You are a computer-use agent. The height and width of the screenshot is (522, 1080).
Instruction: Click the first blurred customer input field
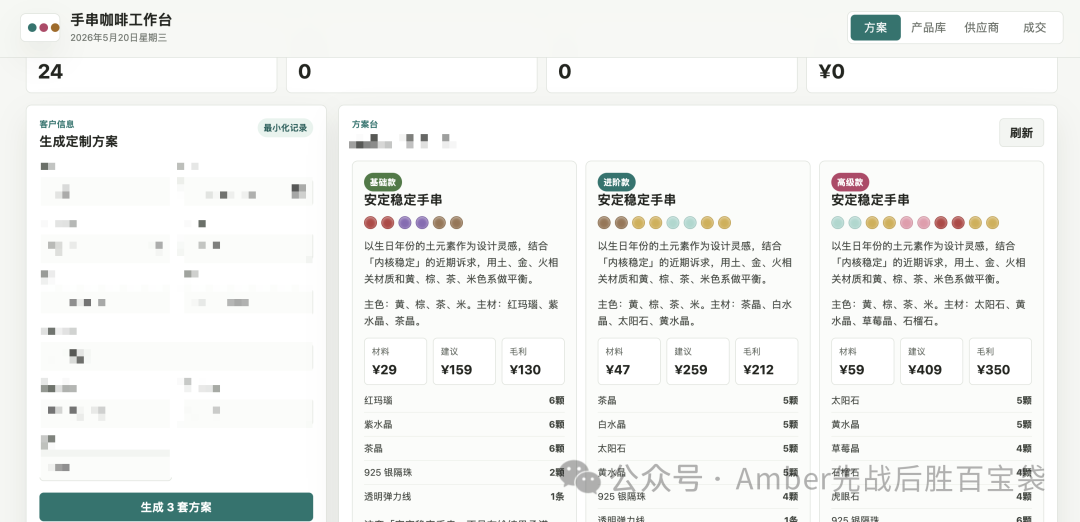(x=105, y=191)
